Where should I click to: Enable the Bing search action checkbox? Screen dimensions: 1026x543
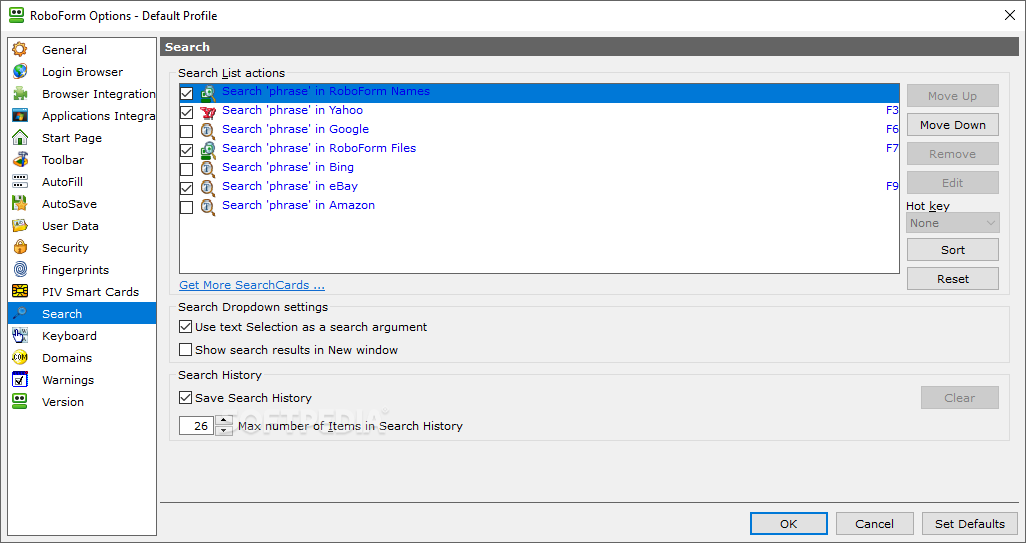186,169
